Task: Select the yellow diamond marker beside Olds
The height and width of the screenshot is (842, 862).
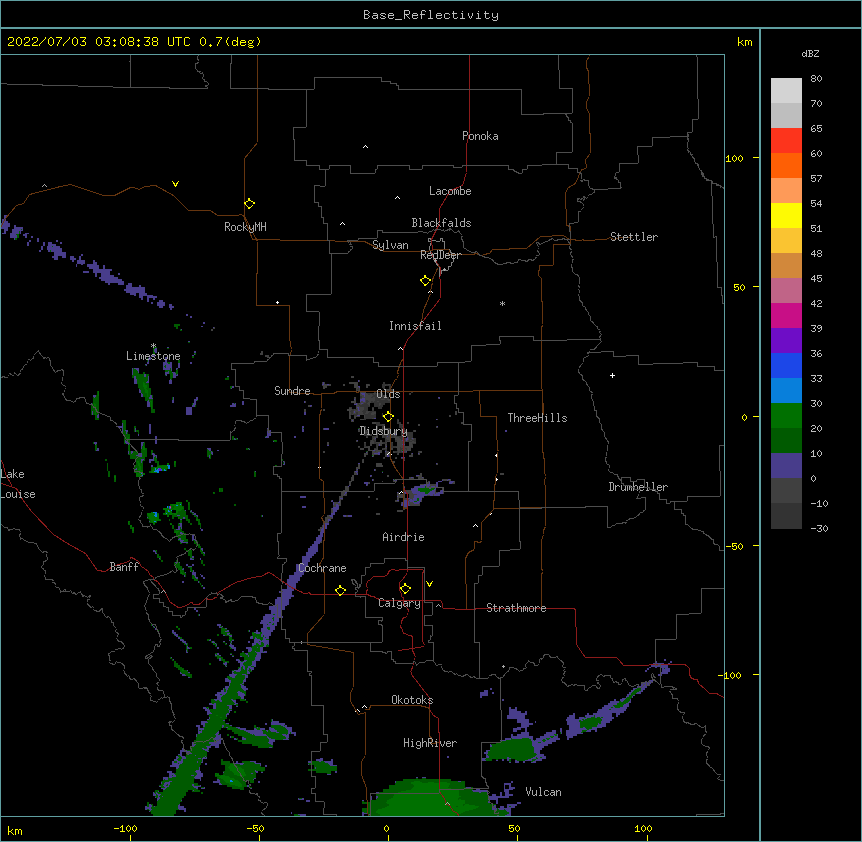Action: [x=388, y=416]
